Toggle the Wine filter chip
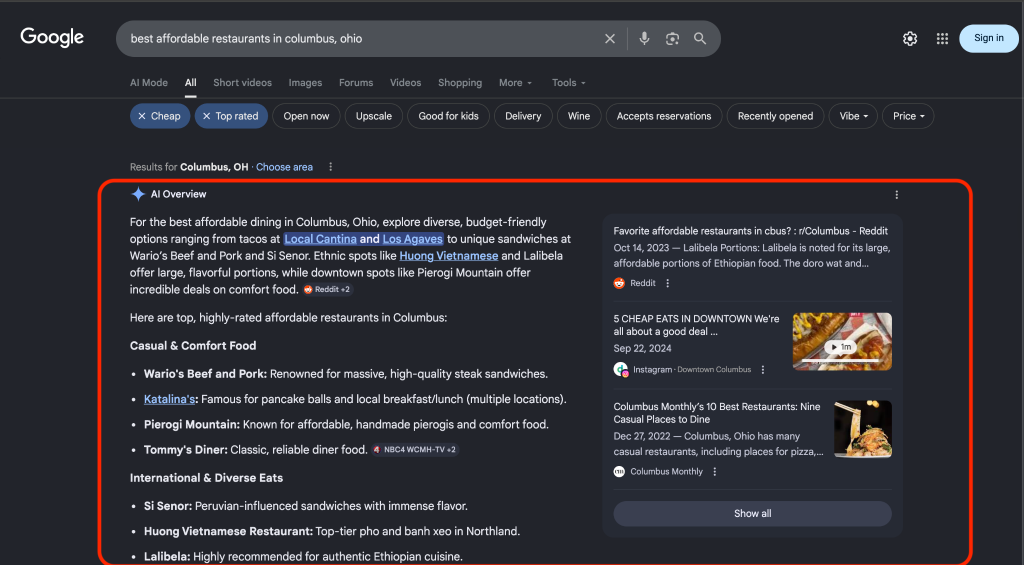The width and height of the screenshot is (1024, 565). pos(579,116)
